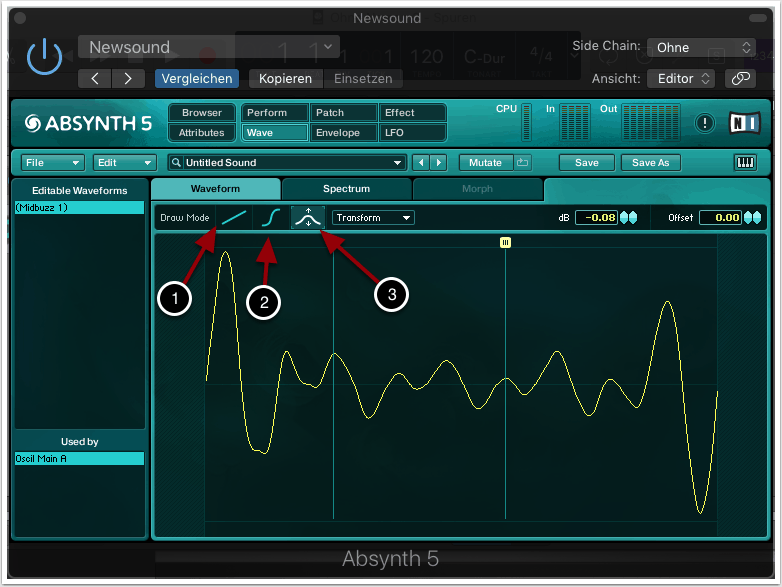Screen dimensions: 782x587
Task: Click the NI logo icon
Action: pyautogui.click(x=745, y=122)
